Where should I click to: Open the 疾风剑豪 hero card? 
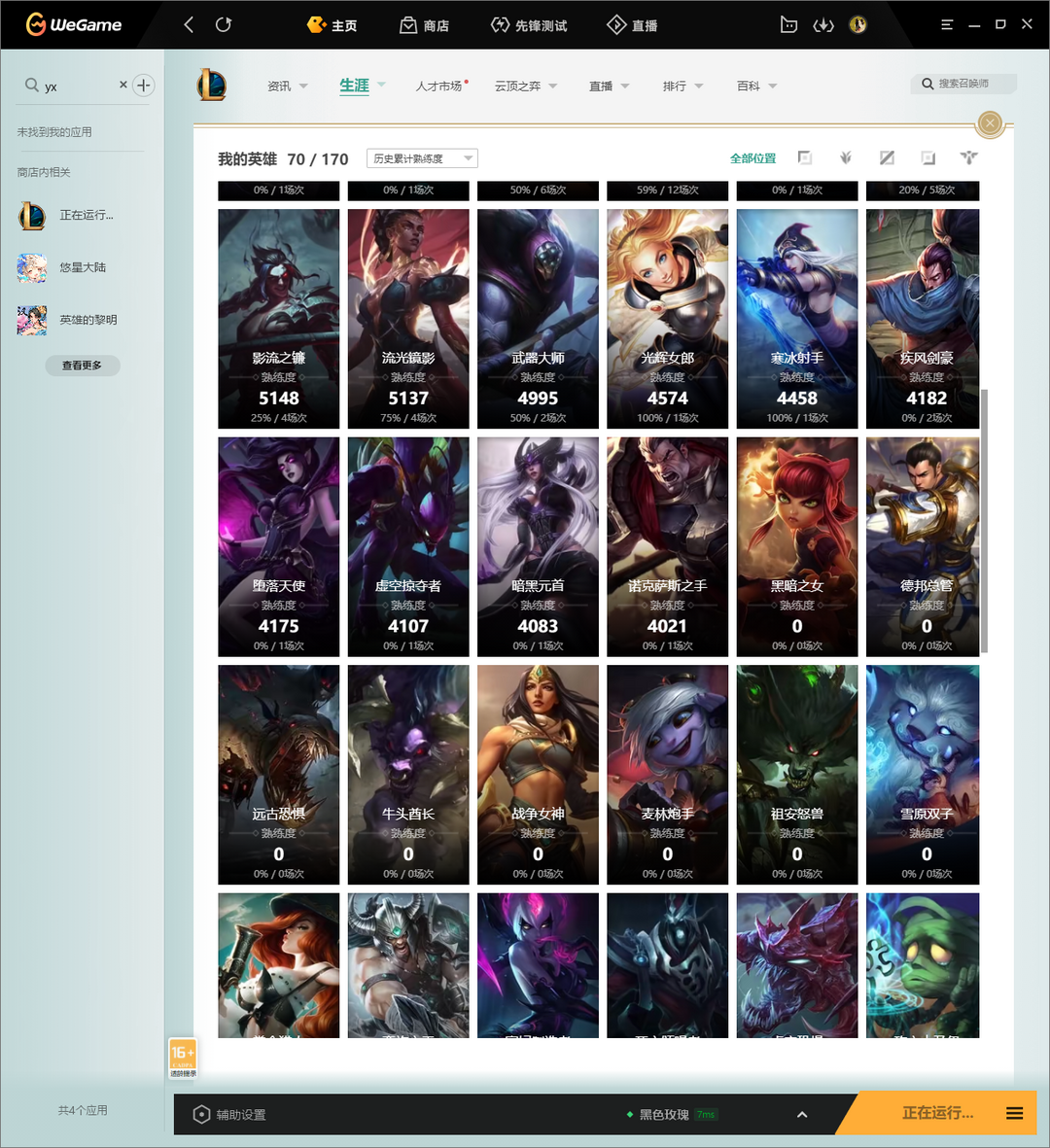[923, 319]
